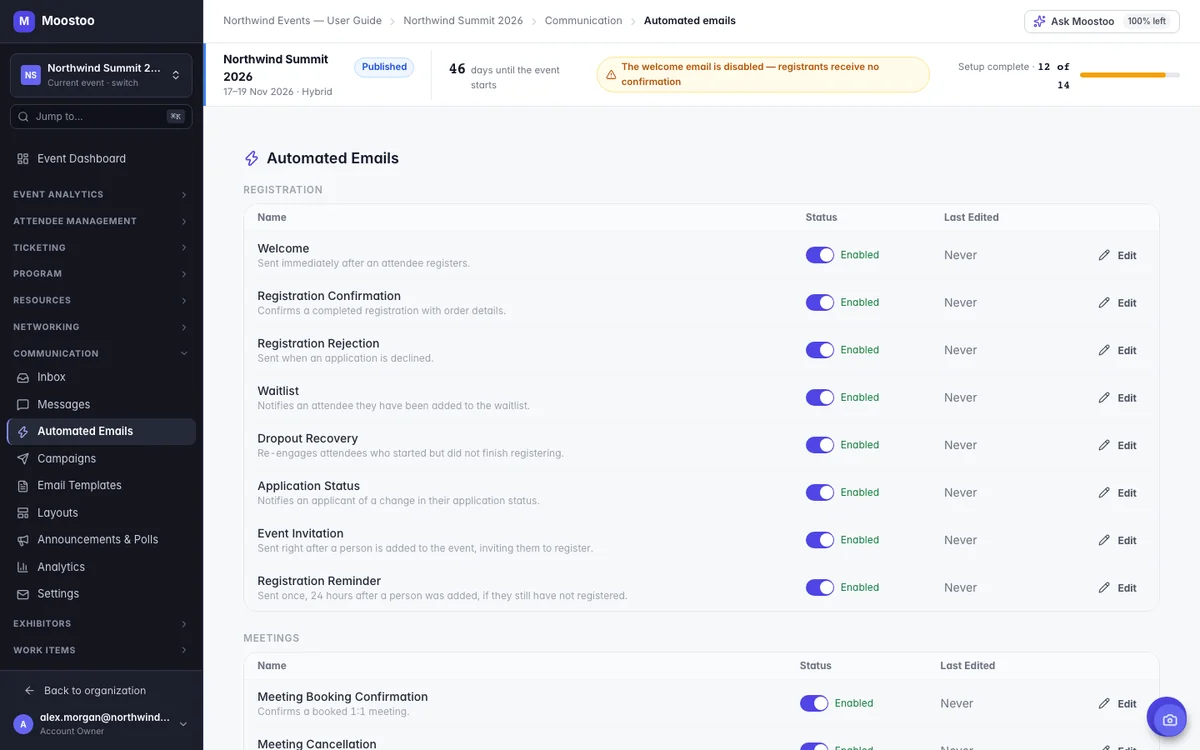Click the sparkle icon on Ask Moostoo

click(x=1040, y=21)
